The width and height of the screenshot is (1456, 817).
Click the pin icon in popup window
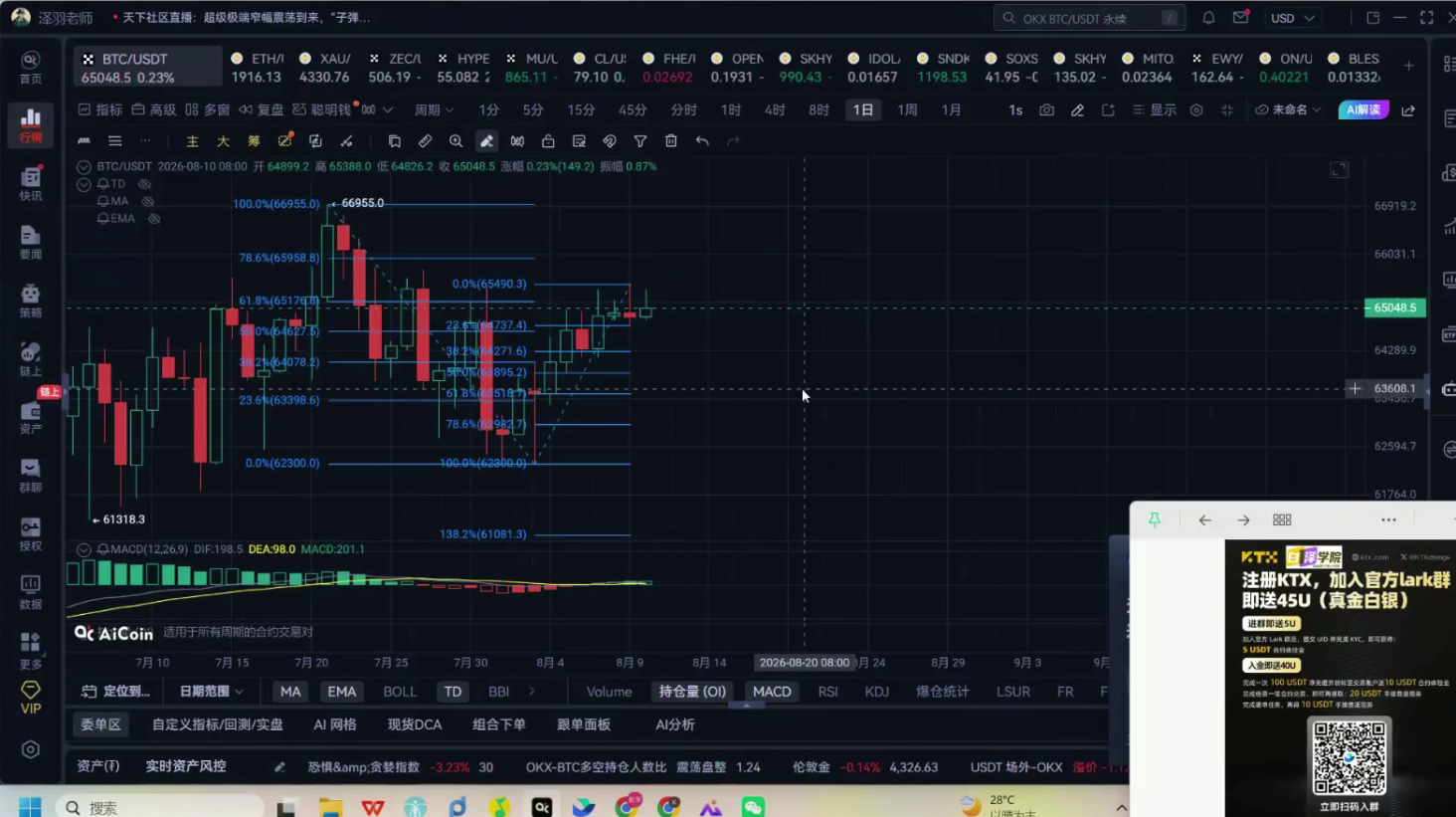pyautogui.click(x=1155, y=519)
